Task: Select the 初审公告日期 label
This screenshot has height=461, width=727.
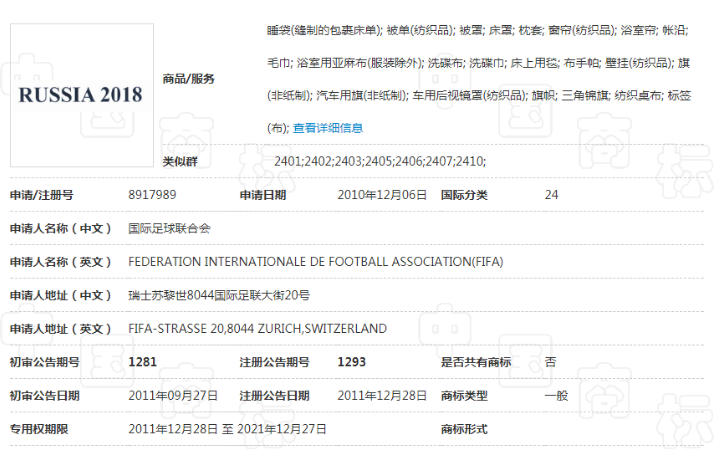Action: tap(45, 396)
